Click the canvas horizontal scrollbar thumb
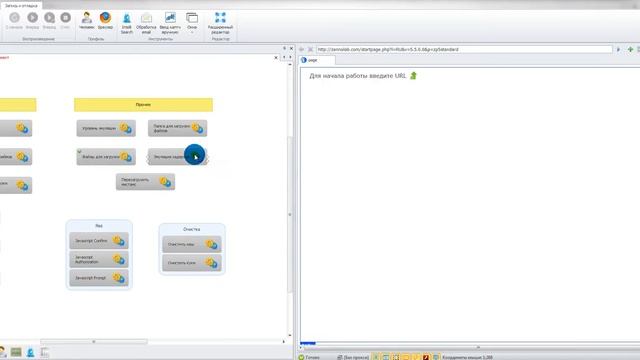640x360 pixels. [x=93, y=341]
